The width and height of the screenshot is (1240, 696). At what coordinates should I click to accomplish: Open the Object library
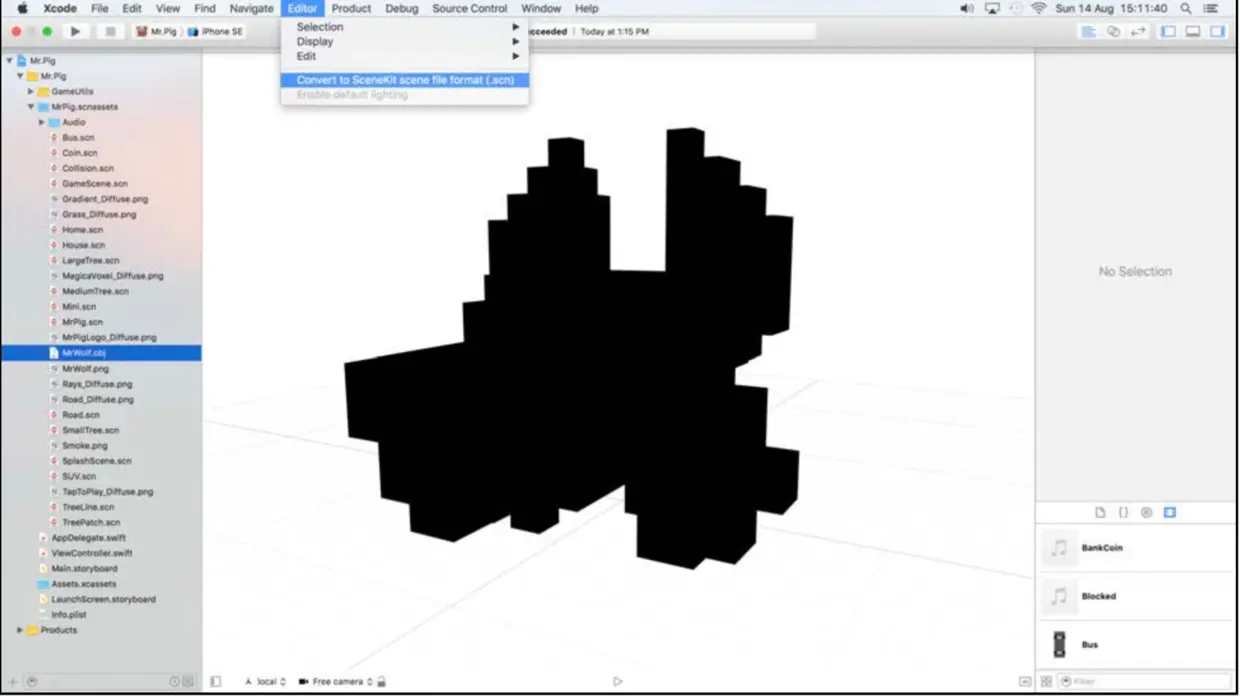1145,512
